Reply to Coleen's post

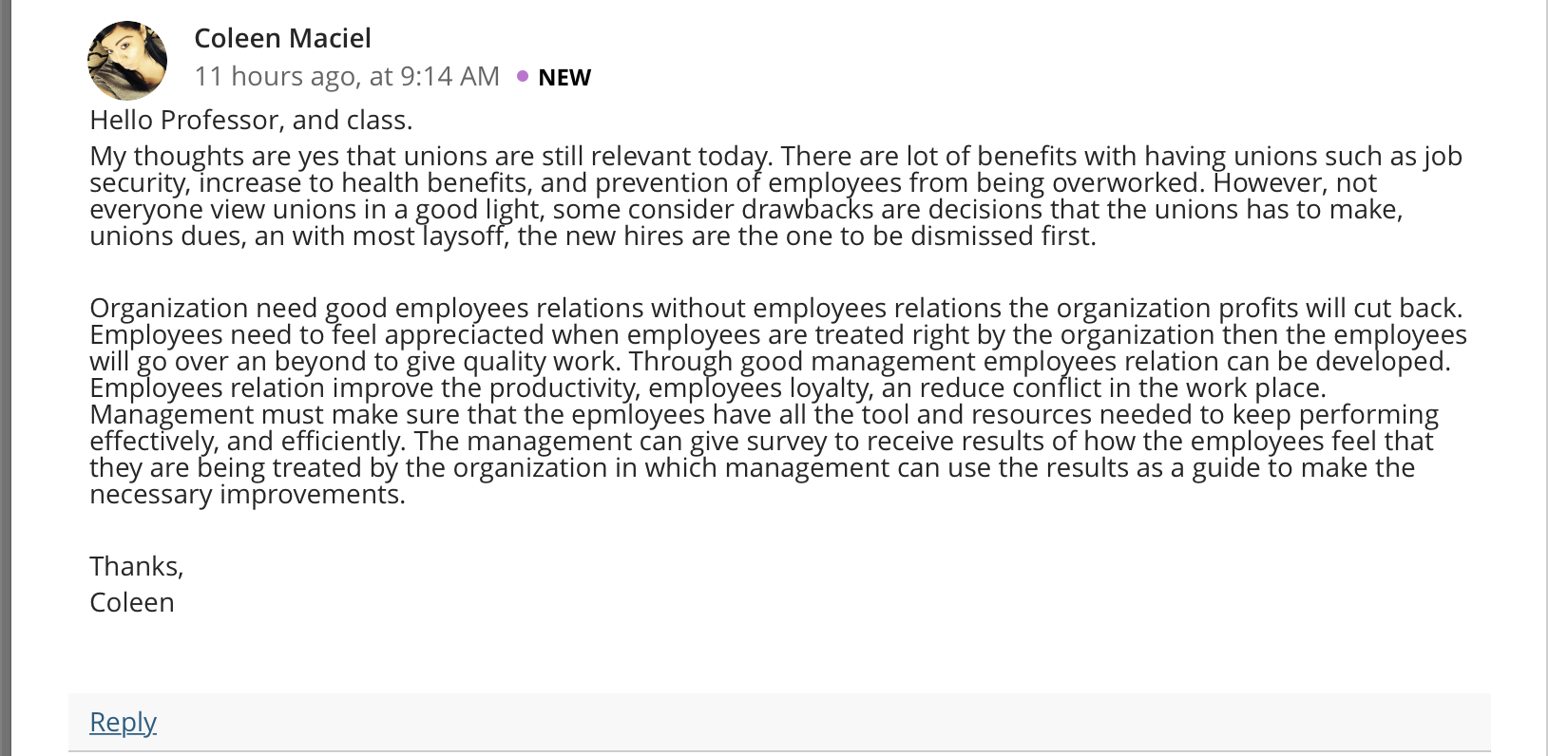123,722
